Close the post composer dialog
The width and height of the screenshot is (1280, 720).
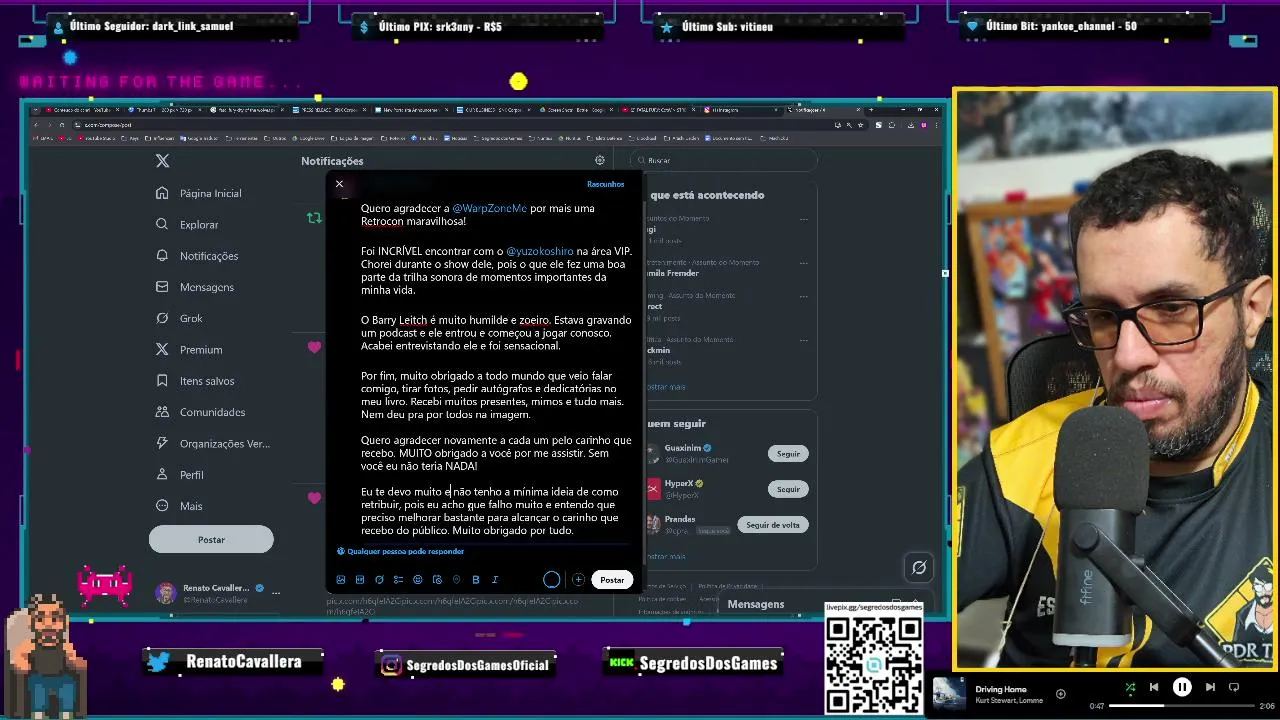[x=339, y=184]
